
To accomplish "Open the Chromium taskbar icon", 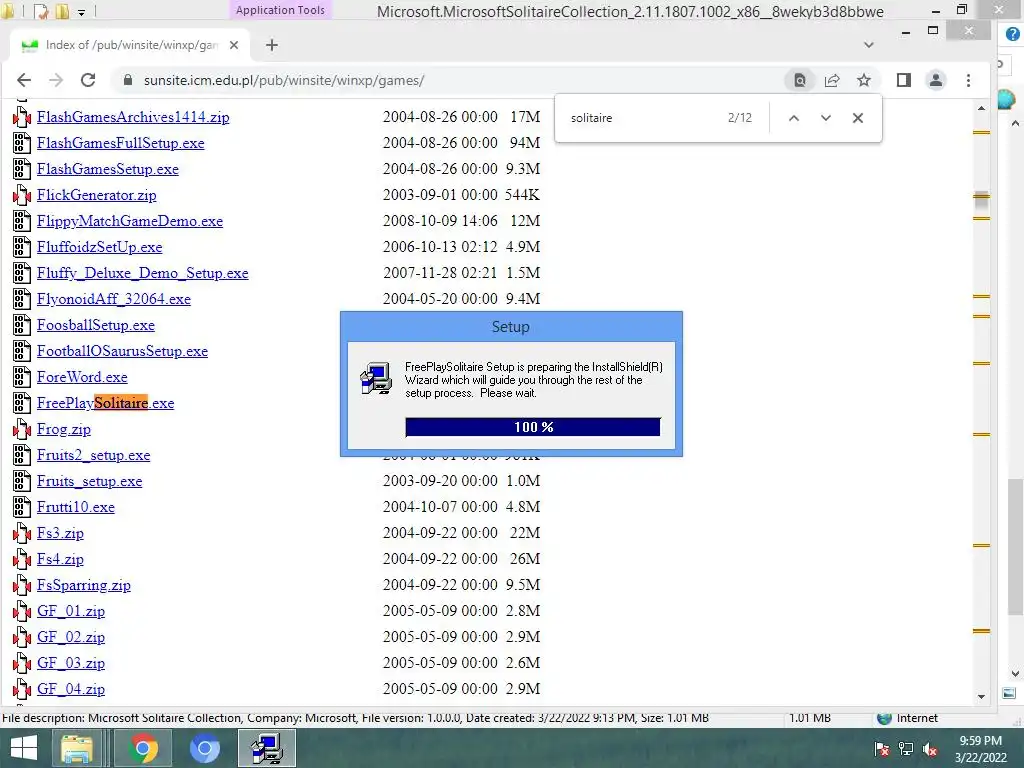I will tap(204, 748).
